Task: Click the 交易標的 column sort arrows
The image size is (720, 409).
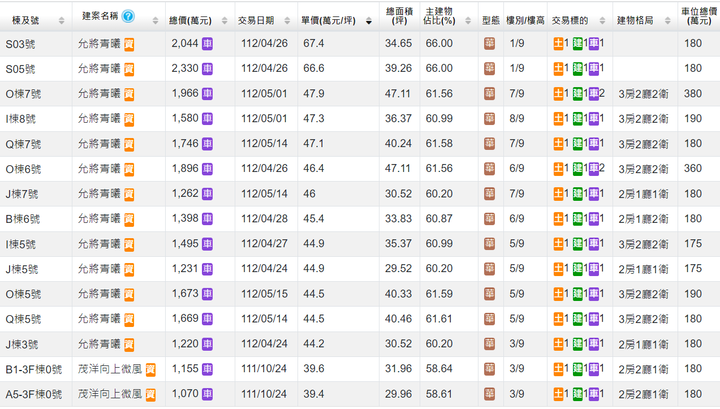Action: pos(602,21)
